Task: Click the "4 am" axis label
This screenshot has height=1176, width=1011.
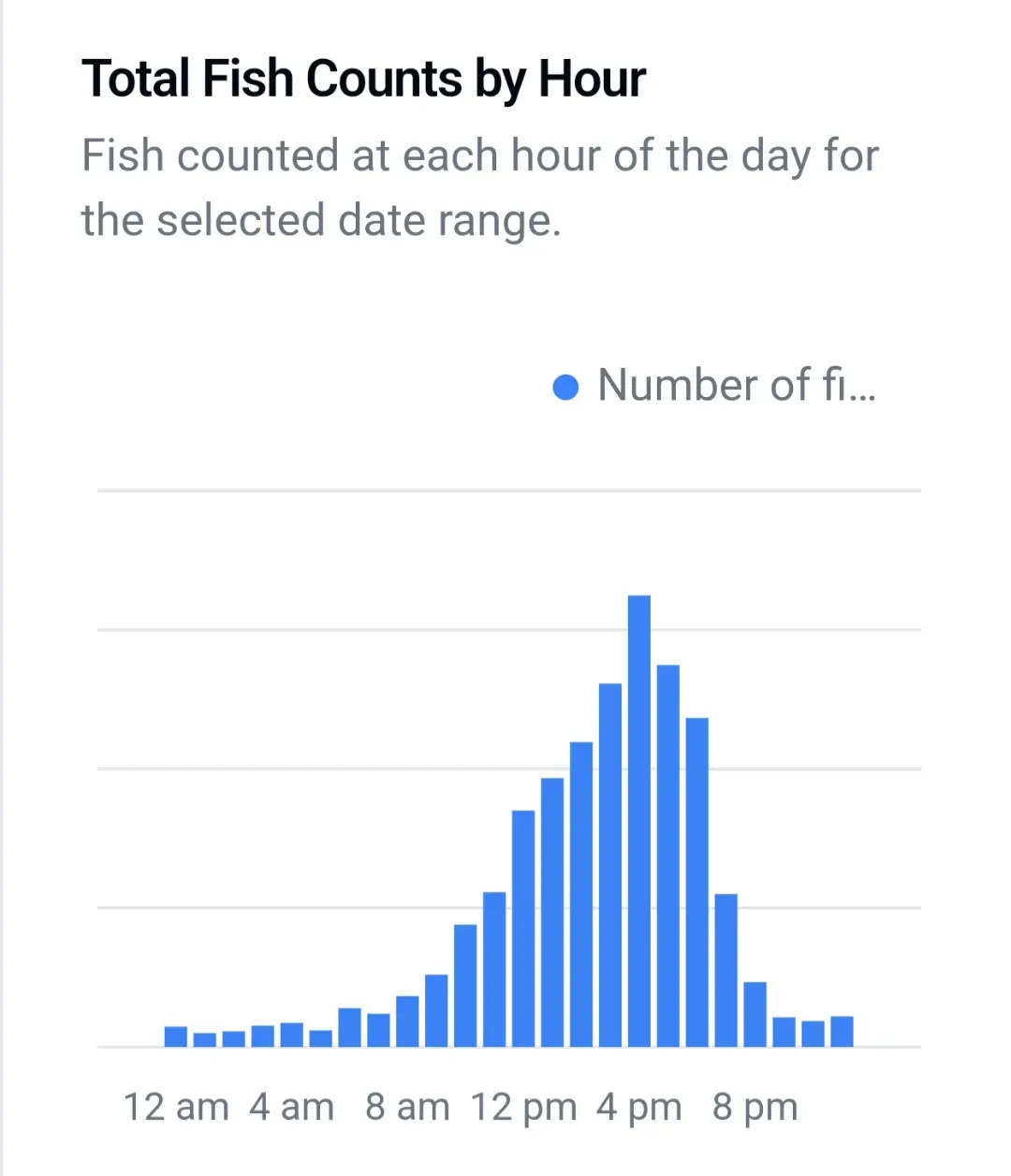Action: [x=291, y=1107]
